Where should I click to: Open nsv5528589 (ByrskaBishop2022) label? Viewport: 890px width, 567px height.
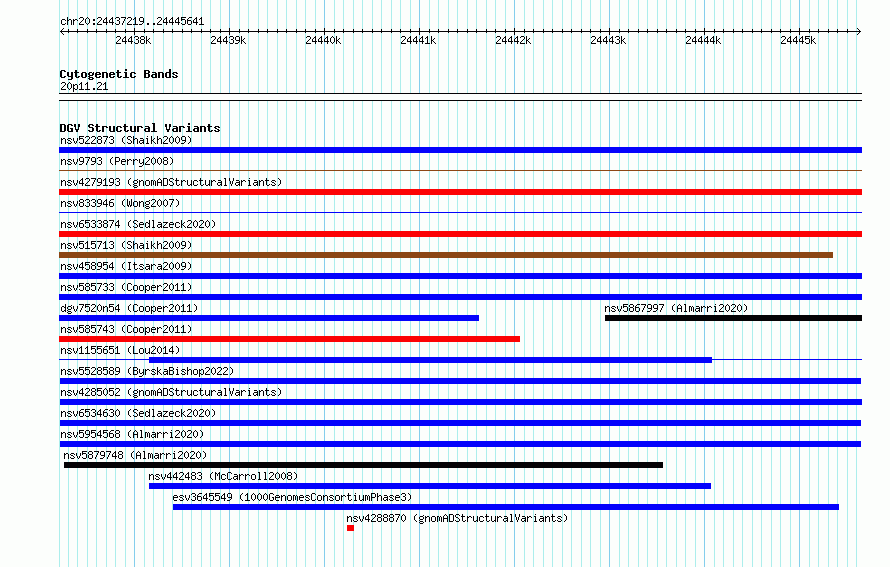click(147, 371)
